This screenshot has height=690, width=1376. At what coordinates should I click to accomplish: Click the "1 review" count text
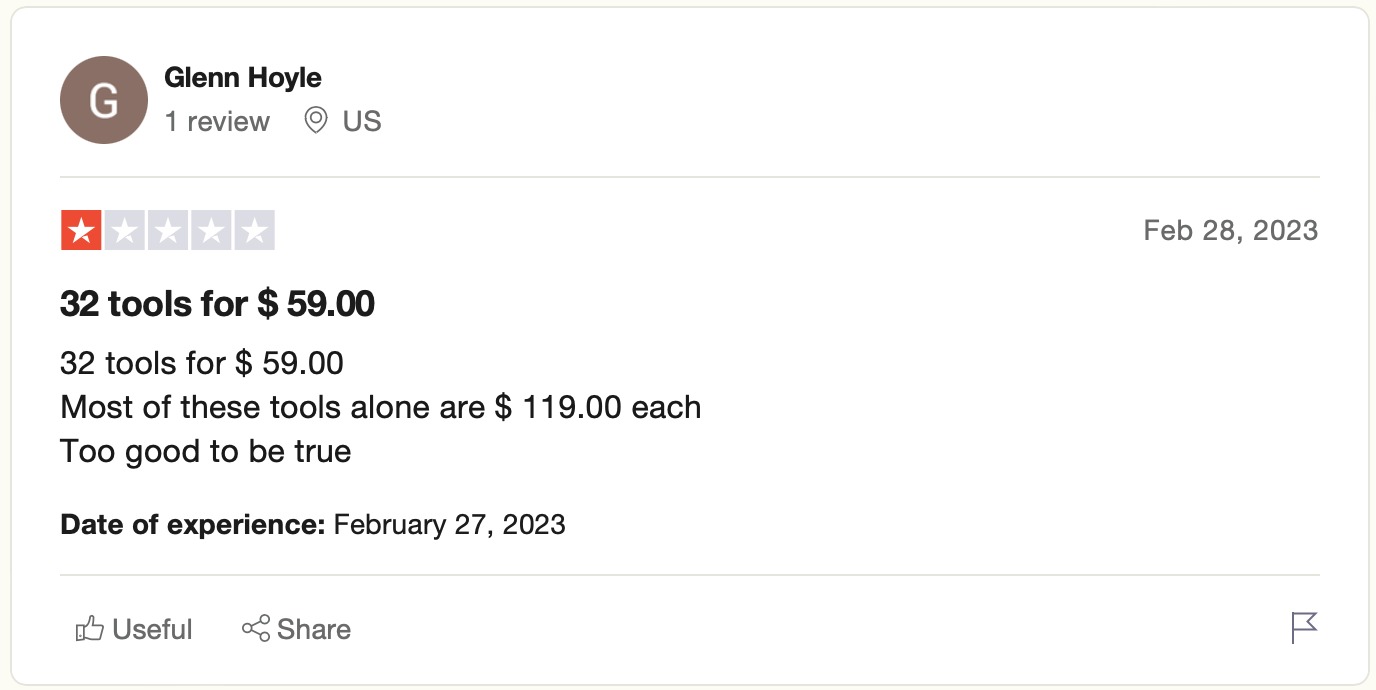pyautogui.click(x=217, y=121)
